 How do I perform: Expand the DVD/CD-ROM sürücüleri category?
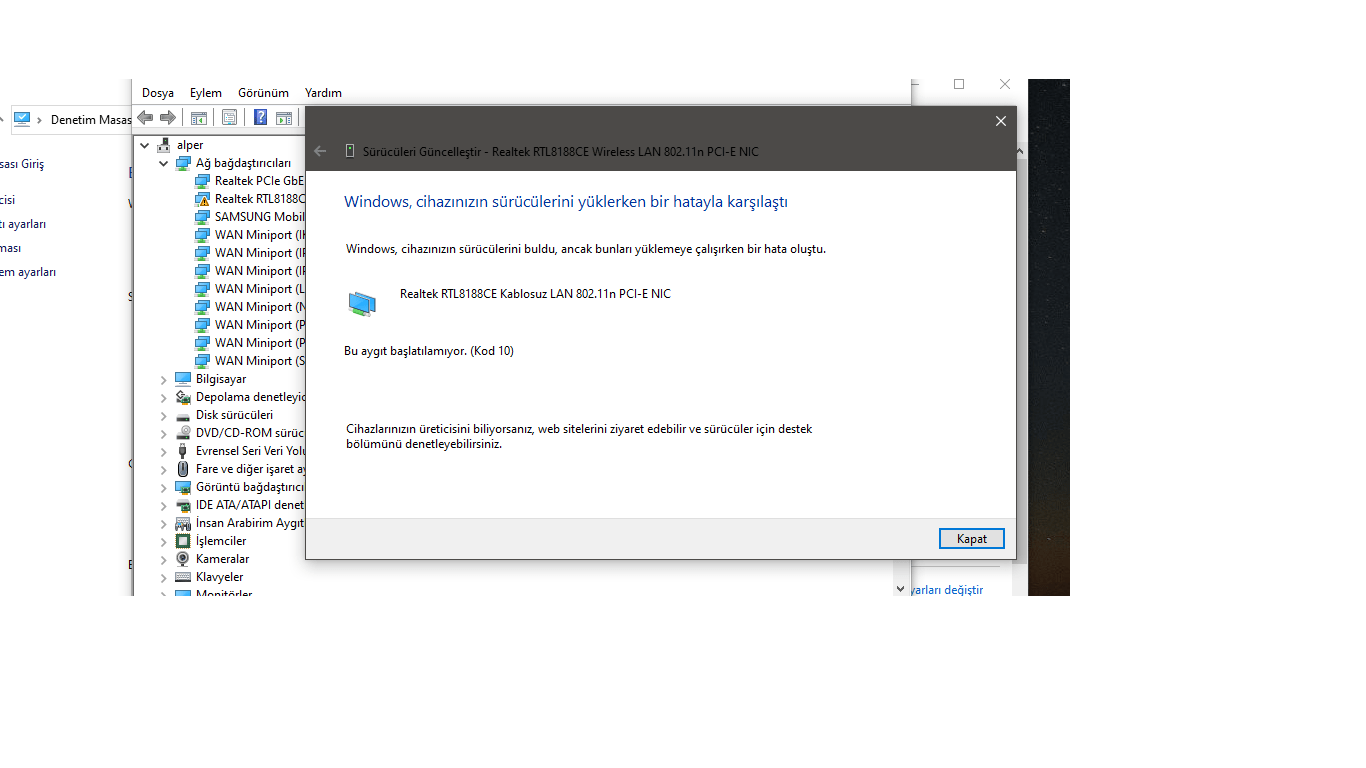coord(164,433)
